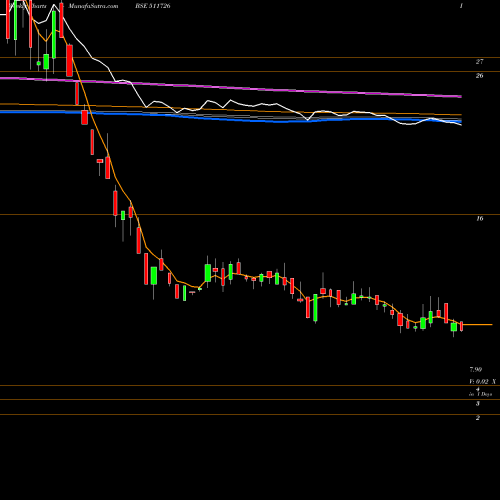Screen dimensions: 500x500
Task: Click the 7.99 last price value
Action: pyautogui.click(x=476, y=369)
